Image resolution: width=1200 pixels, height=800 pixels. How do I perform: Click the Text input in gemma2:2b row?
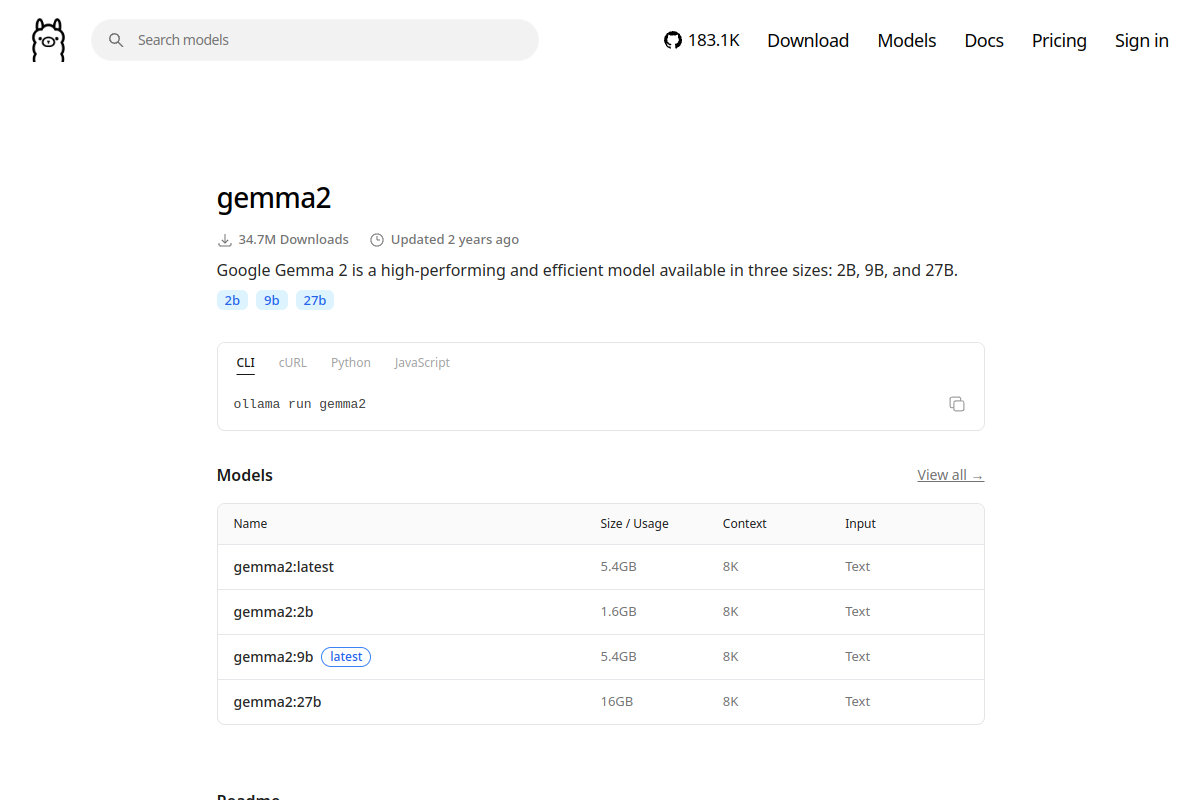pyautogui.click(x=858, y=612)
